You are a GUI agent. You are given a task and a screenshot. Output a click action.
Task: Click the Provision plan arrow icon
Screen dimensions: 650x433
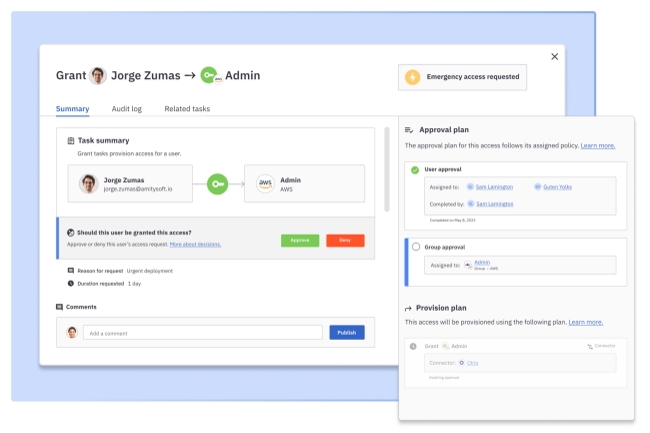[409, 308]
